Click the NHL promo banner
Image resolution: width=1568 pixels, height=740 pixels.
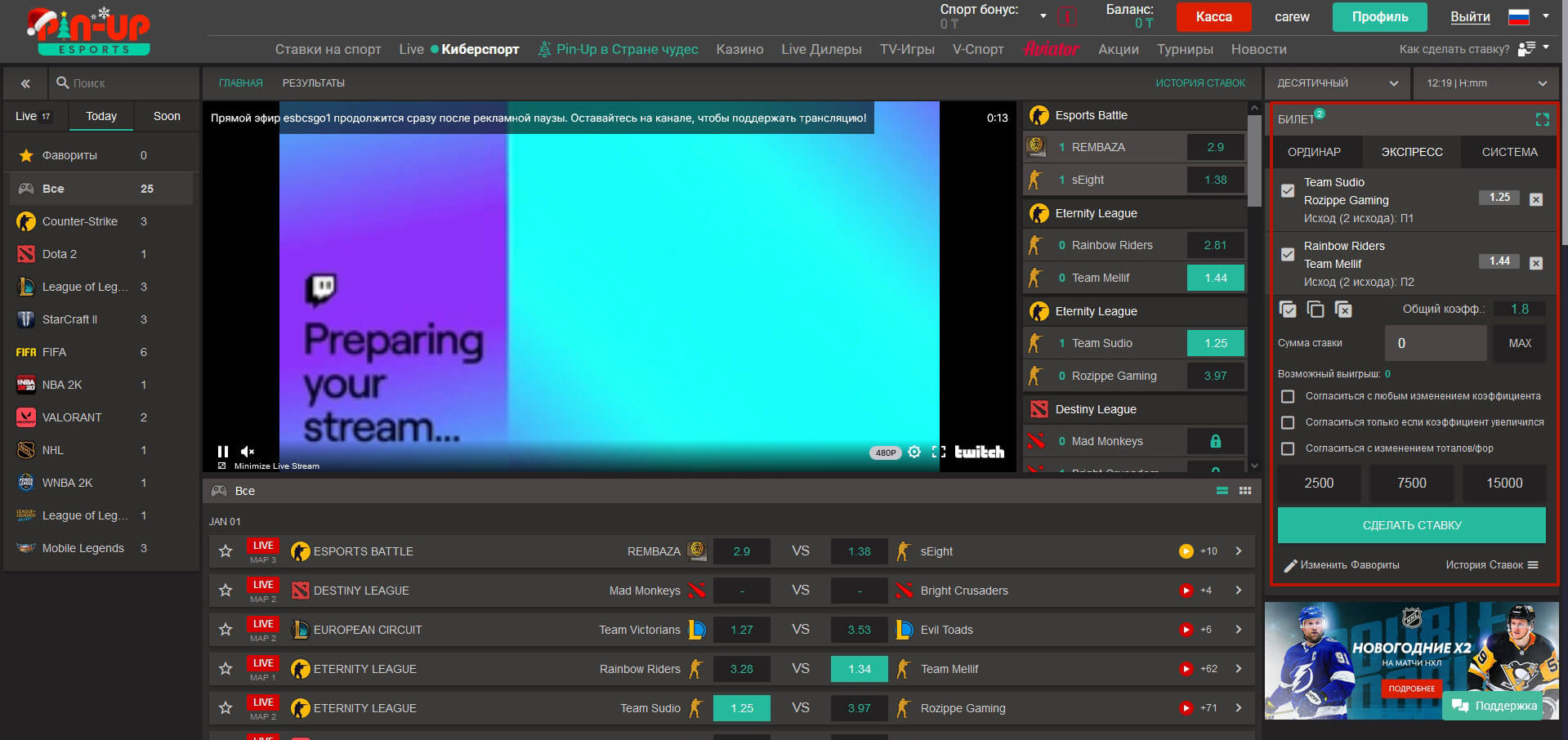click(1411, 661)
